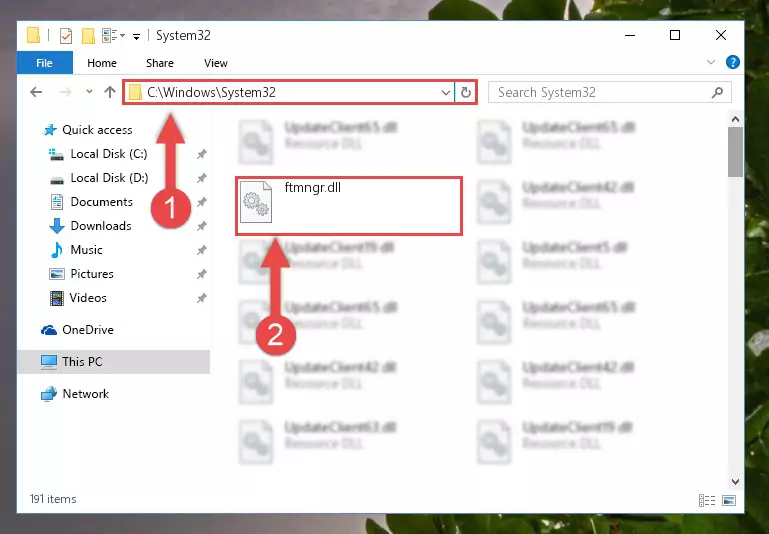Click the 191 items status text
769x534 pixels.
click(x=53, y=499)
